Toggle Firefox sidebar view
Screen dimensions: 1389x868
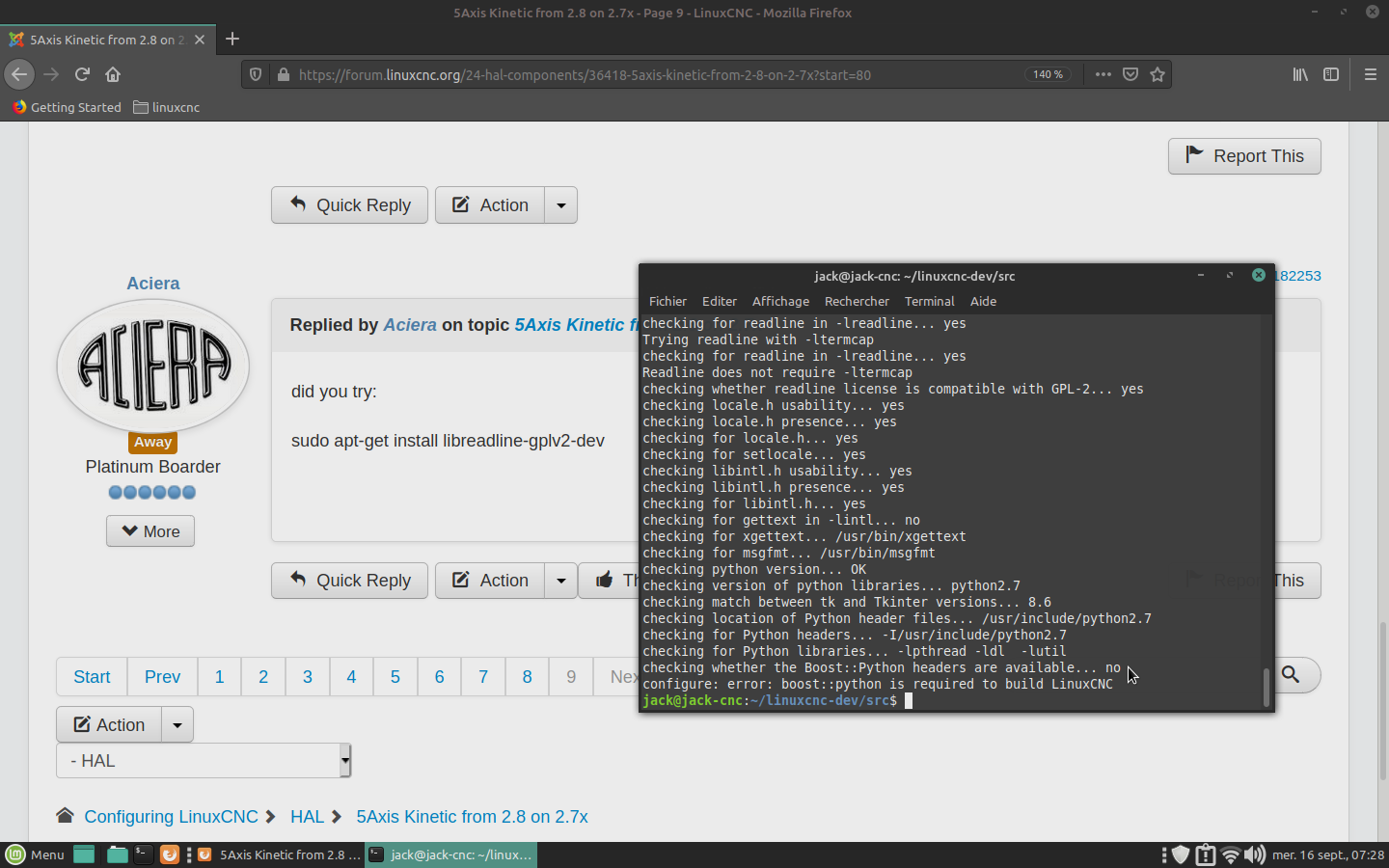(x=1331, y=74)
